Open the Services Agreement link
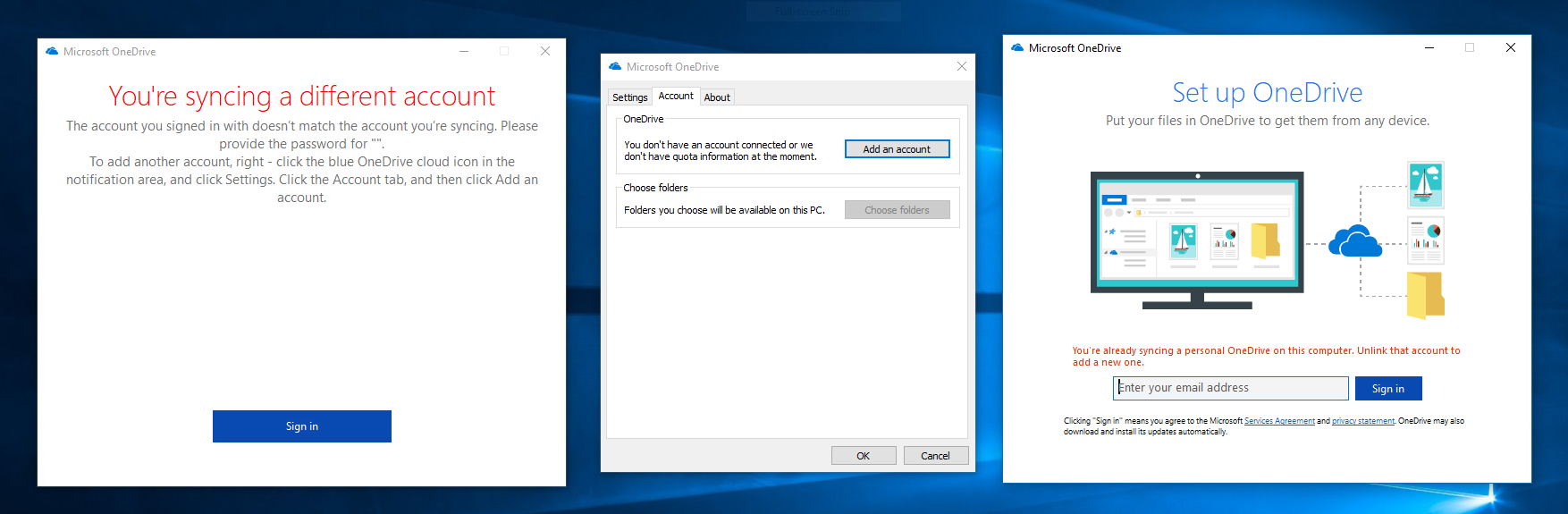This screenshot has height=514, width=1568. (x=1279, y=421)
